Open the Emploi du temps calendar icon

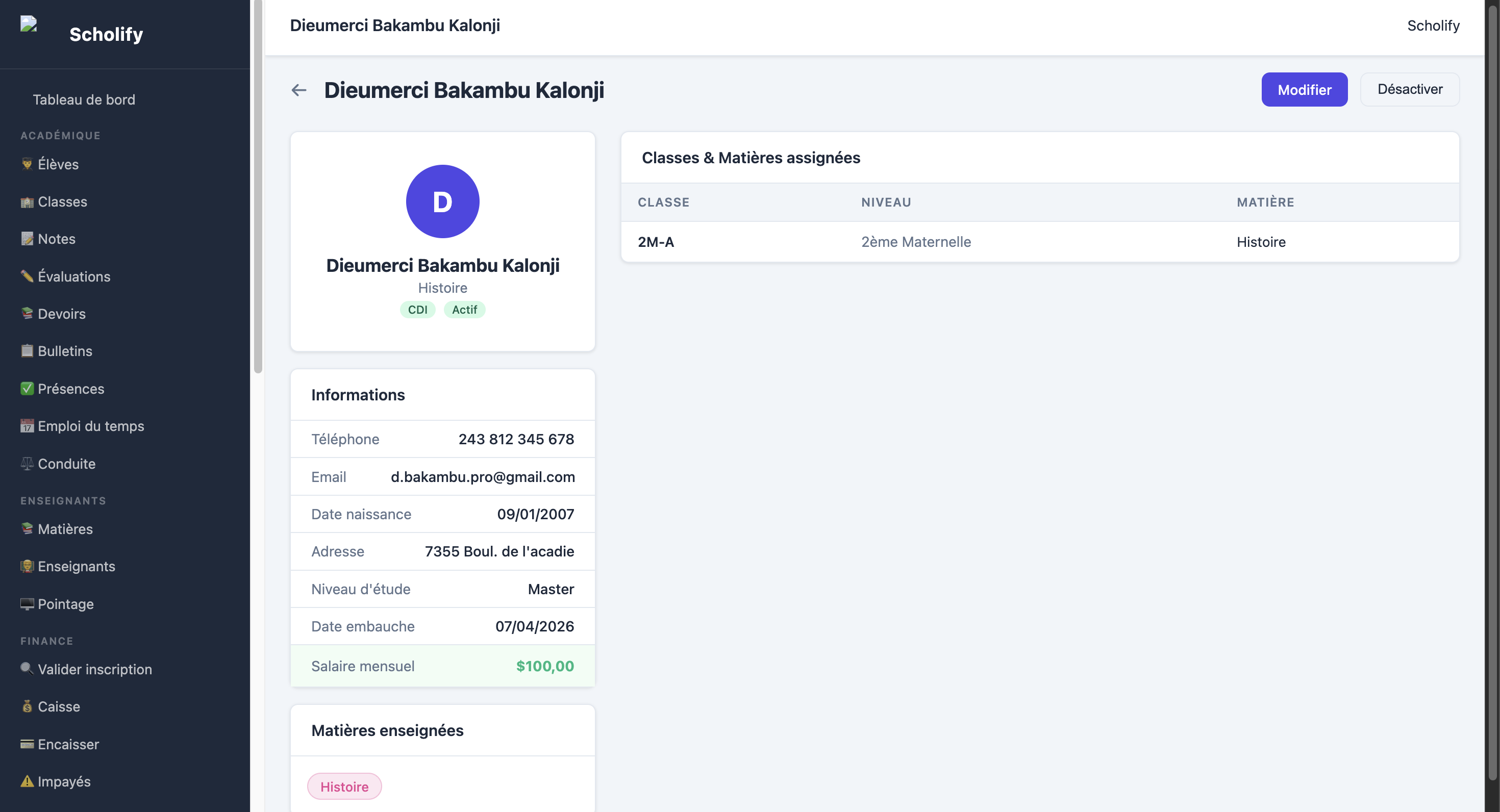pyautogui.click(x=27, y=426)
